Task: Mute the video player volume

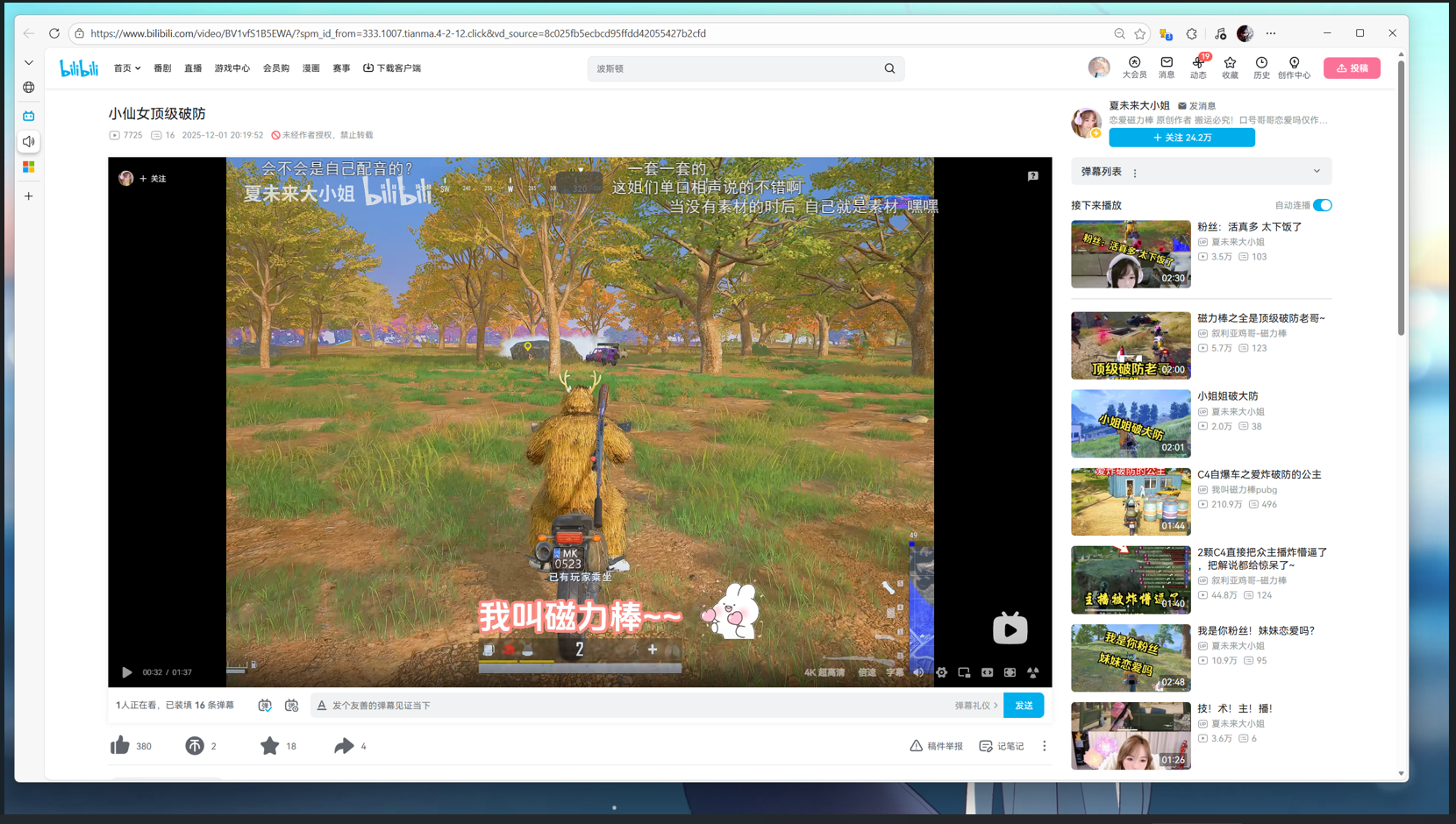Action: pos(918,672)
